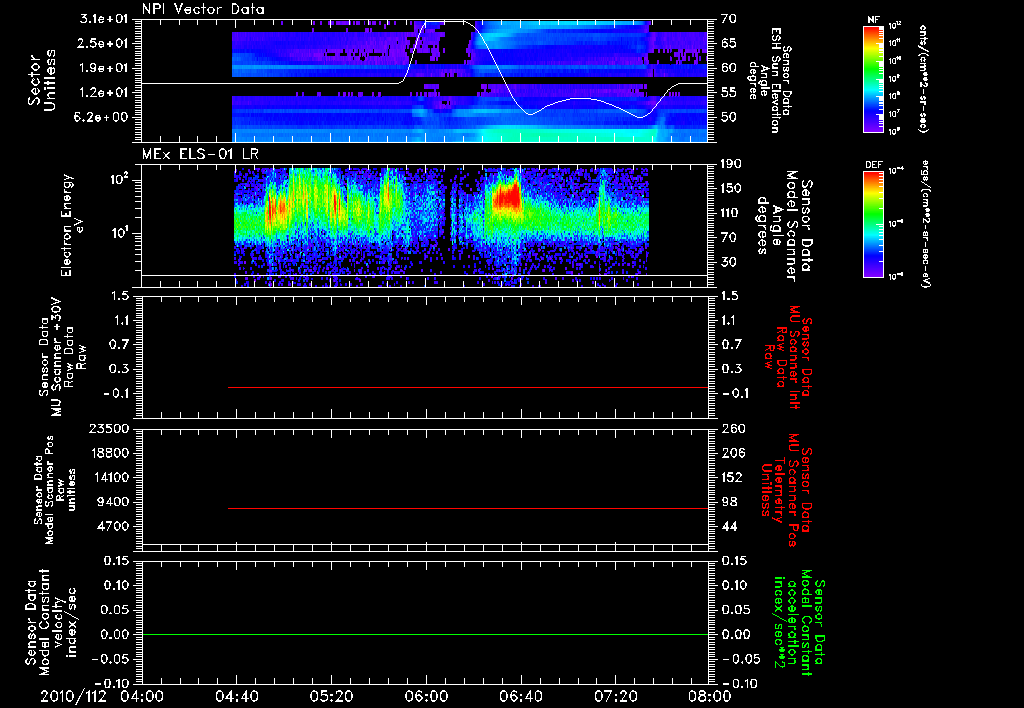Click the 'Electron Energy eV' axis label
This screenshot has width=1024, height=708.
point(71,225)
